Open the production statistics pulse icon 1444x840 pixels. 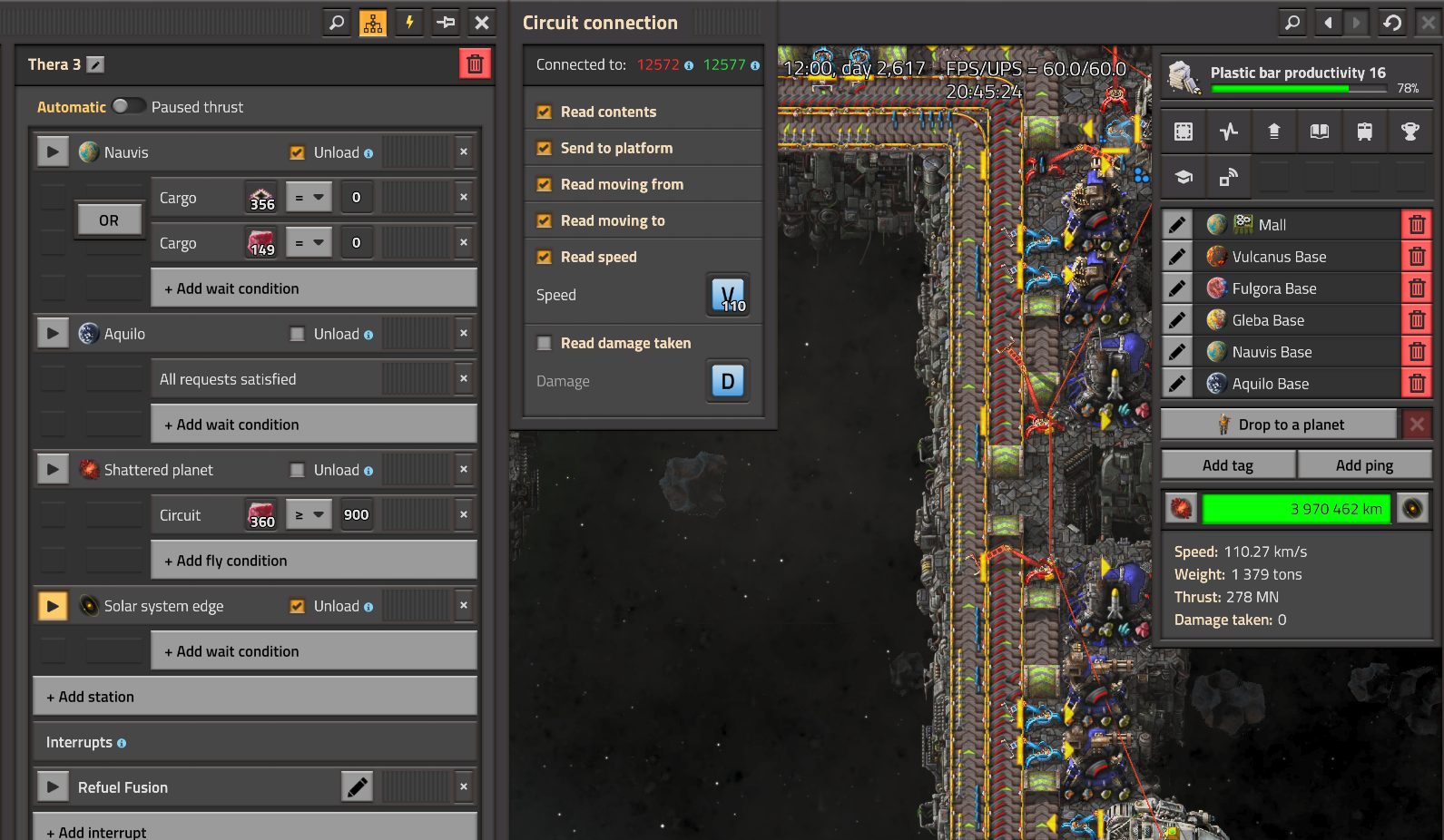point(1229,132)
